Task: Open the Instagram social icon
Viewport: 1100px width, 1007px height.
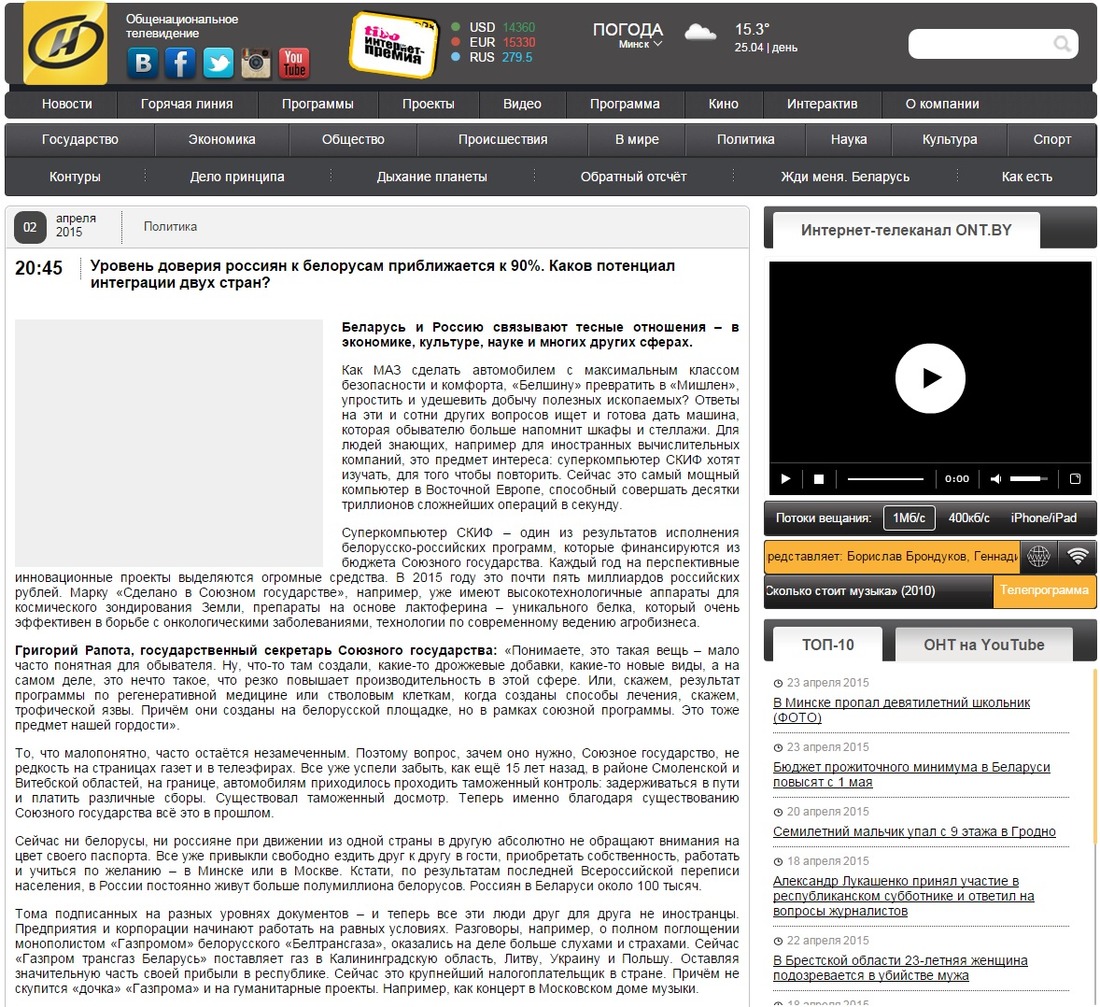Action: pos(256,63)
